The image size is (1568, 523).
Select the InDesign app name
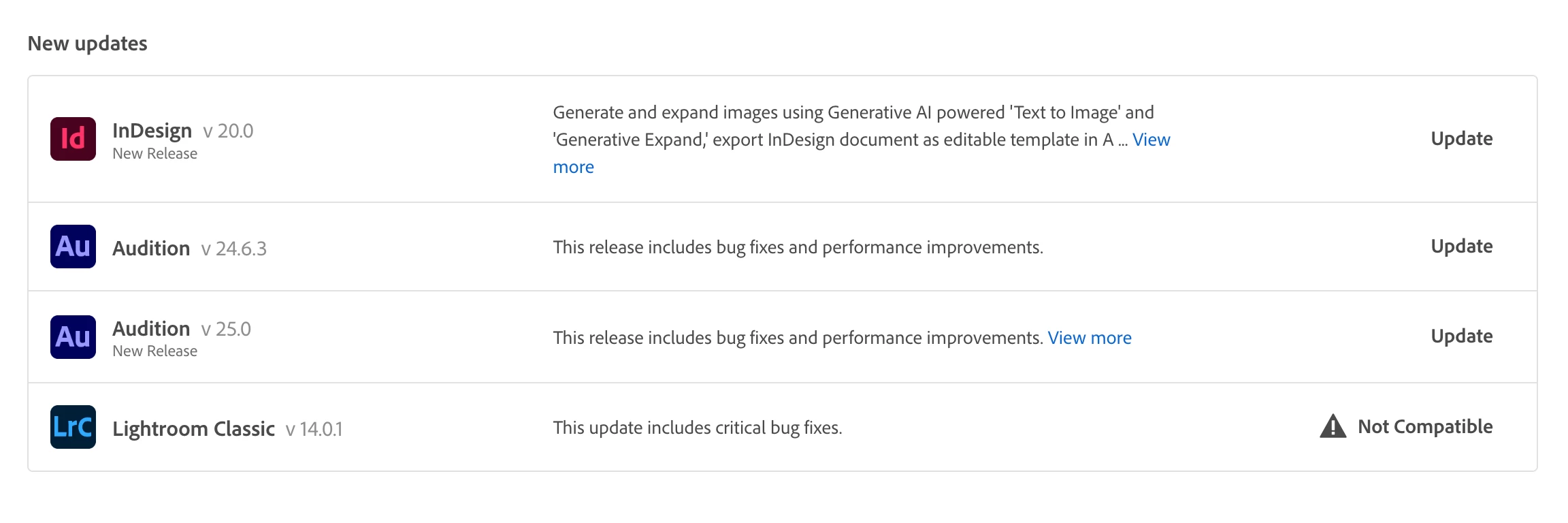[152, 130]
